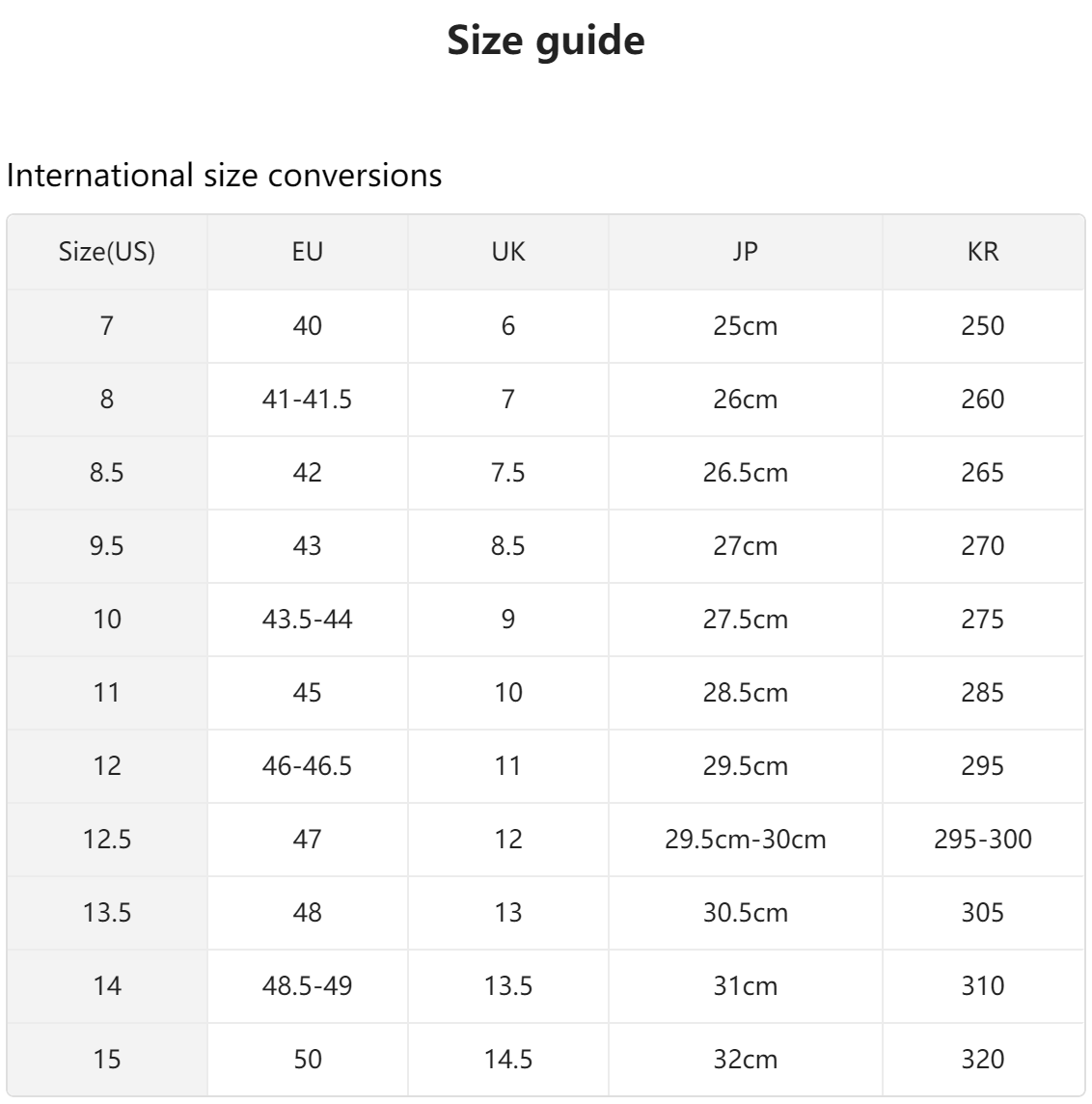Select the Size(US) column header
The width and height of the screenshot is (1092, 1104).
[107, 252]
